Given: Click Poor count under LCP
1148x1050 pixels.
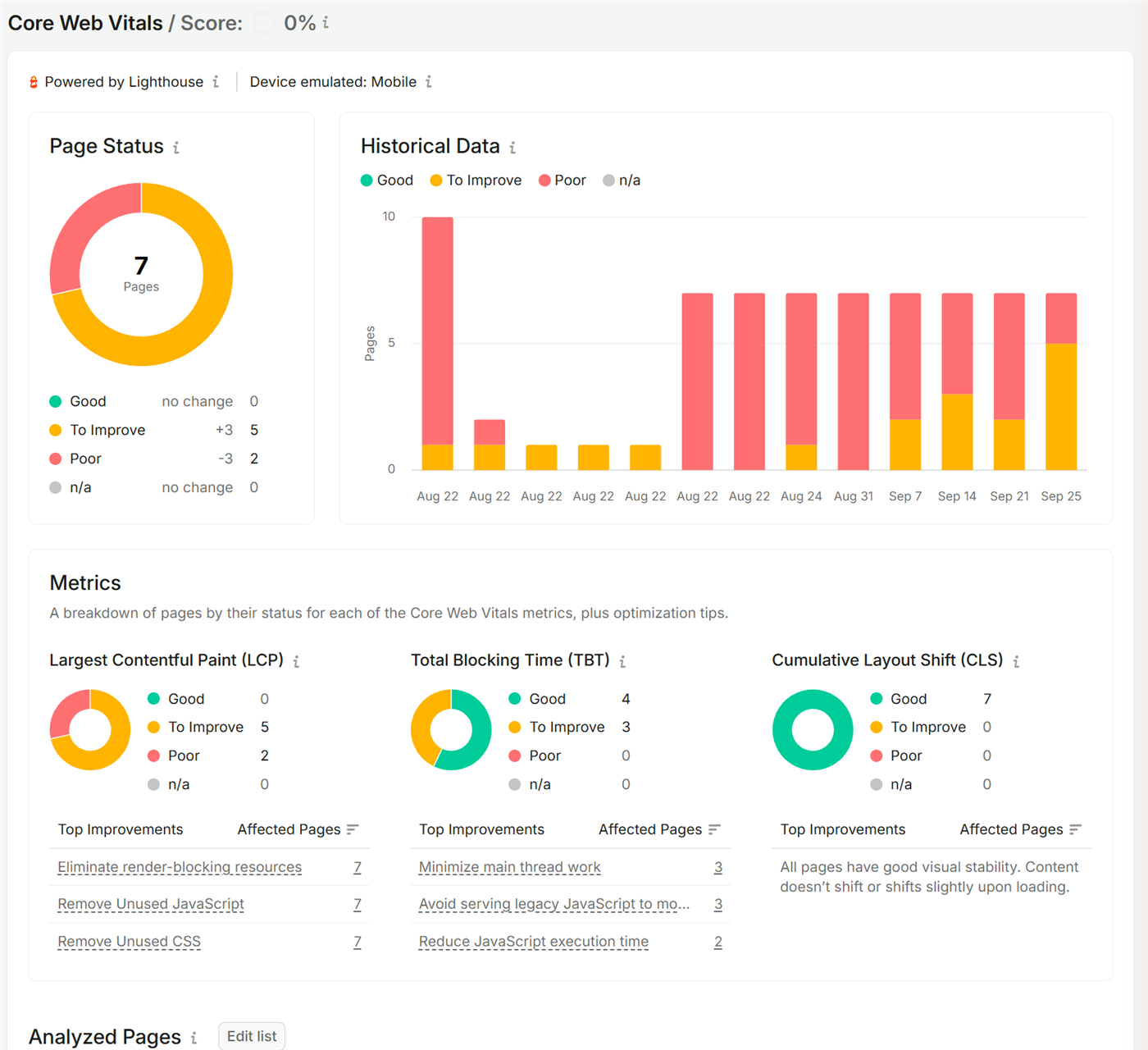Looking at the screenshot, I should coord(265,756).
